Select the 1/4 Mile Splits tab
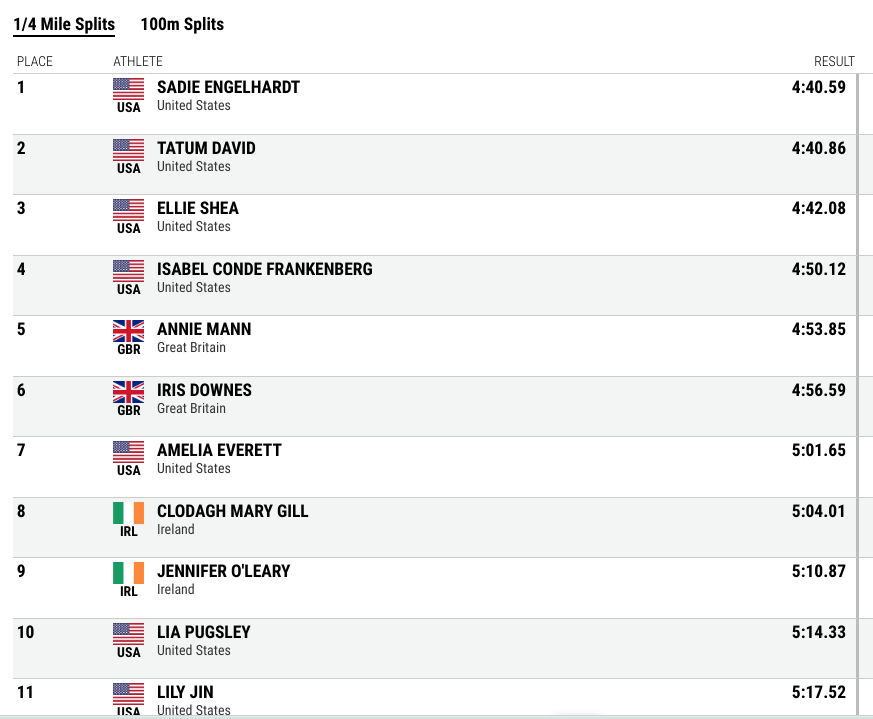 pyautogui.click(x=64, y=25)
